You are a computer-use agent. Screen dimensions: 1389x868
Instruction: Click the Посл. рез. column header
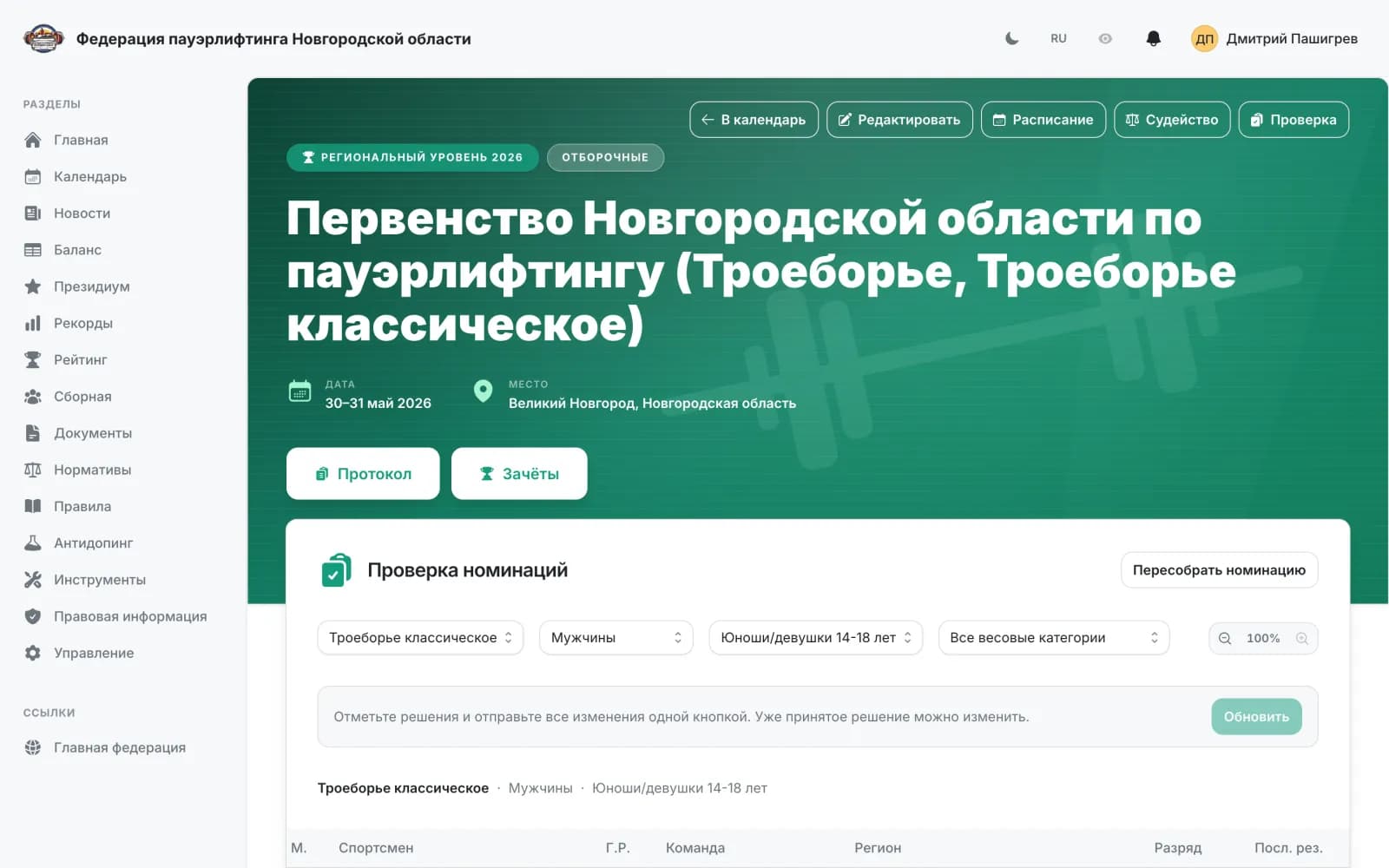pyautogui.click(x=1288, y=848)
